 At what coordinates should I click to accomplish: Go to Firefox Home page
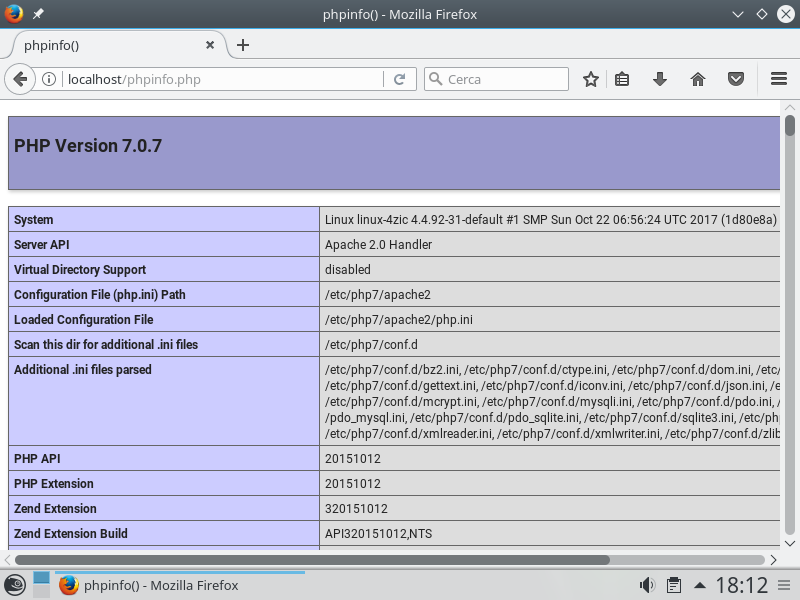point(697,79)
